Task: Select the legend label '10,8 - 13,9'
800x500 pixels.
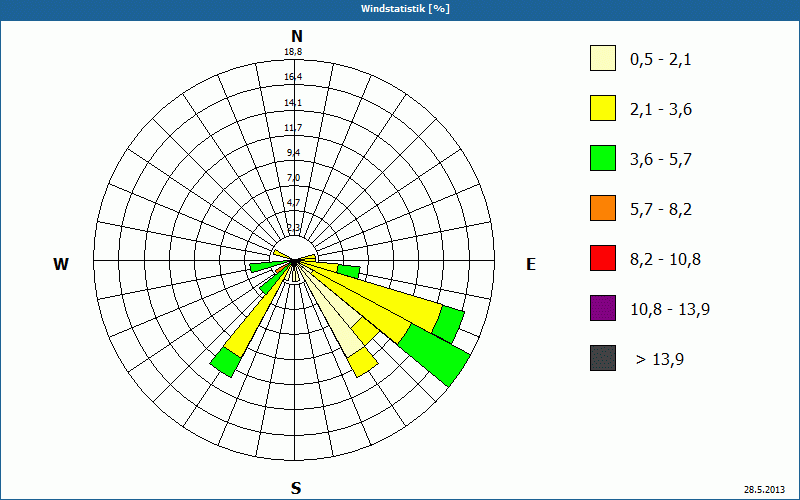Action: (x=670, y=310)
